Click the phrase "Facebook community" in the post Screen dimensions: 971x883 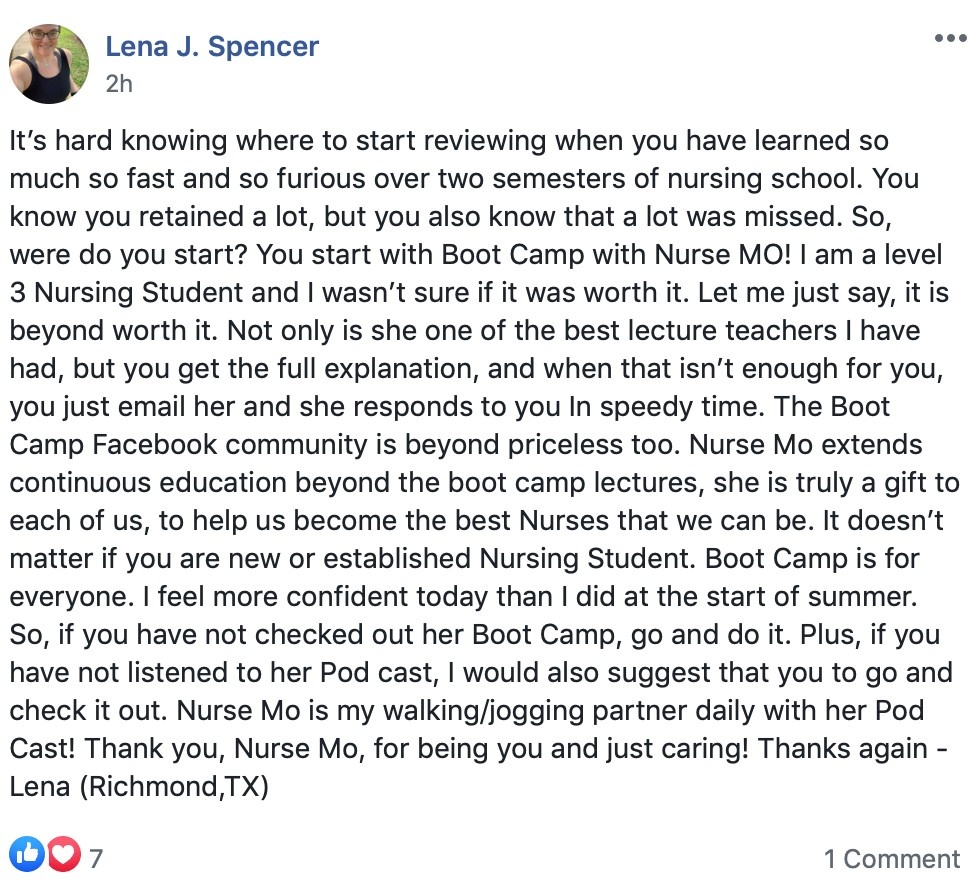(233, 444)
